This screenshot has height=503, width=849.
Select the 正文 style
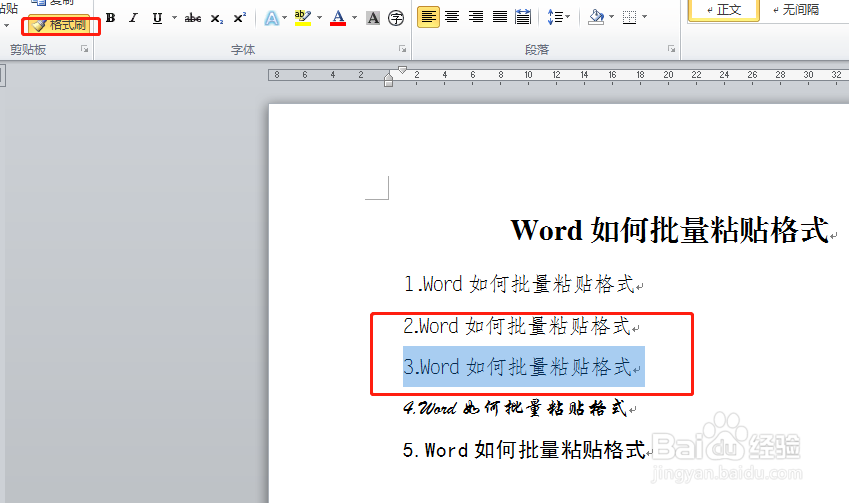coord(723,10)
